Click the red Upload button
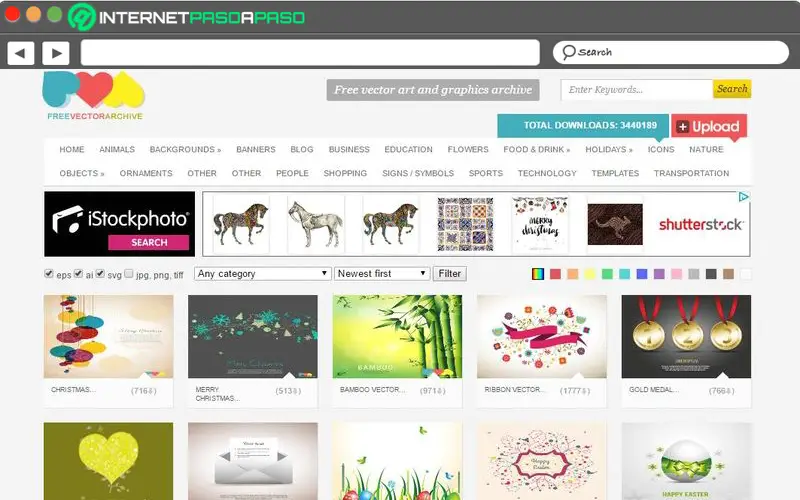800x500 pixels. 709,126
